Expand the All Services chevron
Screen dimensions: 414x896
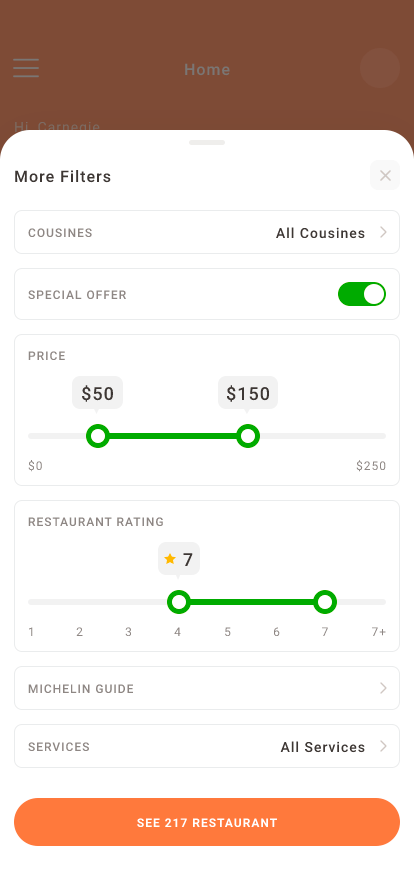[384, 746]
